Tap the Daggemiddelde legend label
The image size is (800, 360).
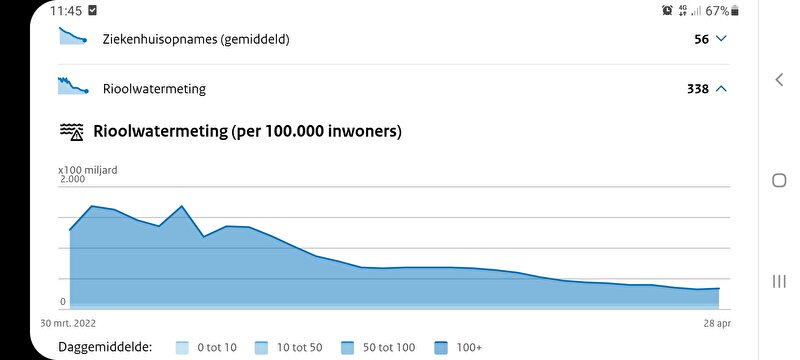[106, 348]
